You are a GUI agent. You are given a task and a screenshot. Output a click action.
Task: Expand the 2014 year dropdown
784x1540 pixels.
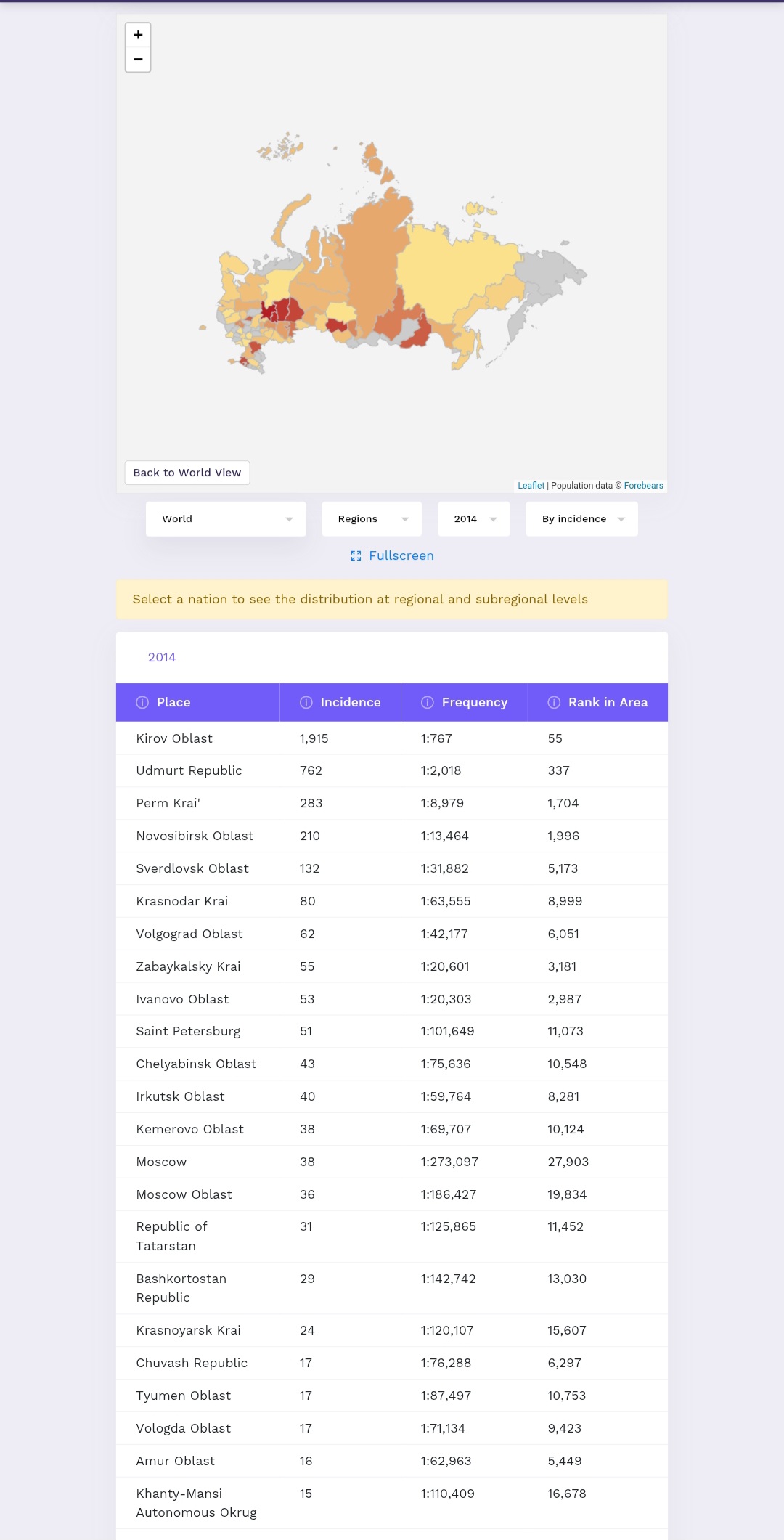click(474, 519)
